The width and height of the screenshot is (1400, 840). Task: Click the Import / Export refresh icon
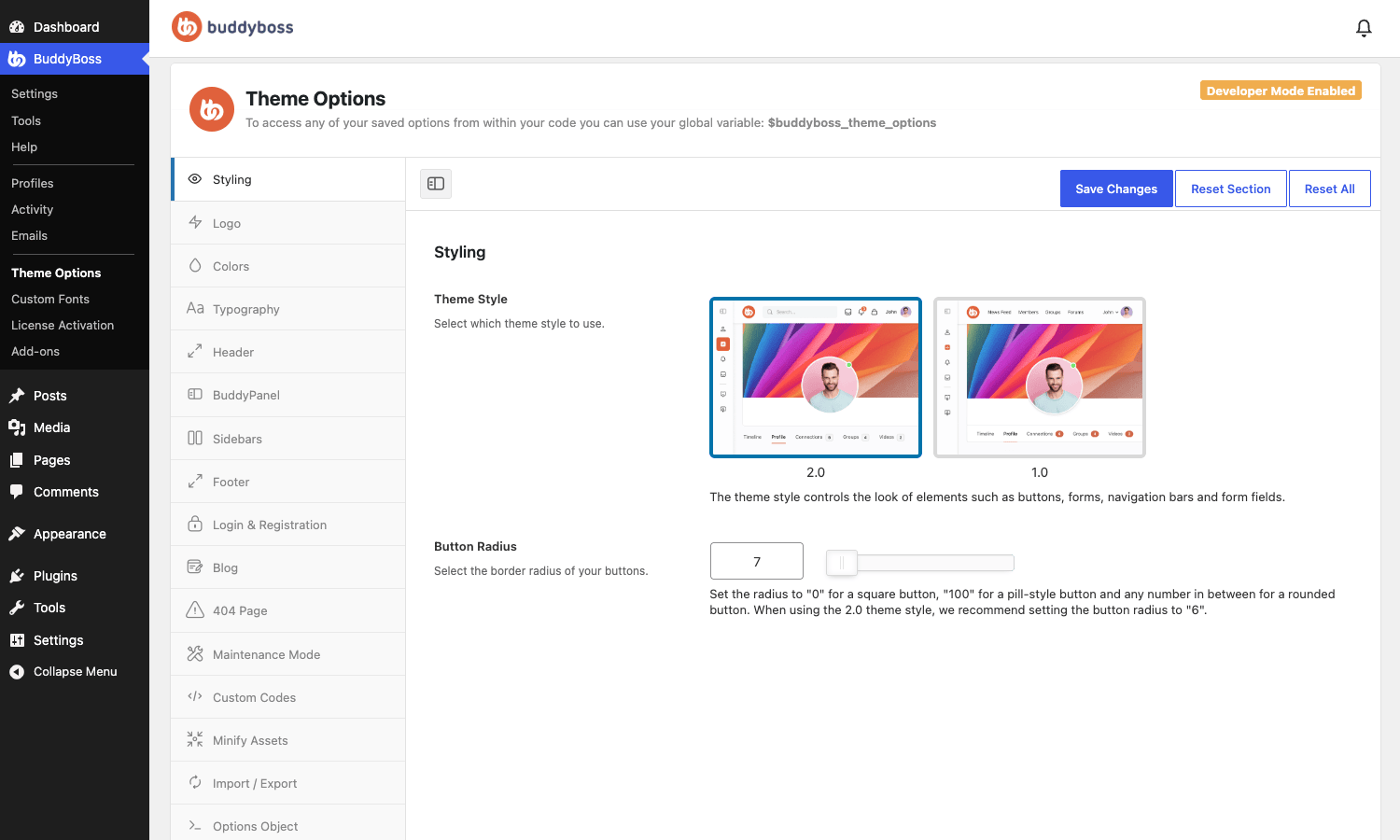point(195,782)
